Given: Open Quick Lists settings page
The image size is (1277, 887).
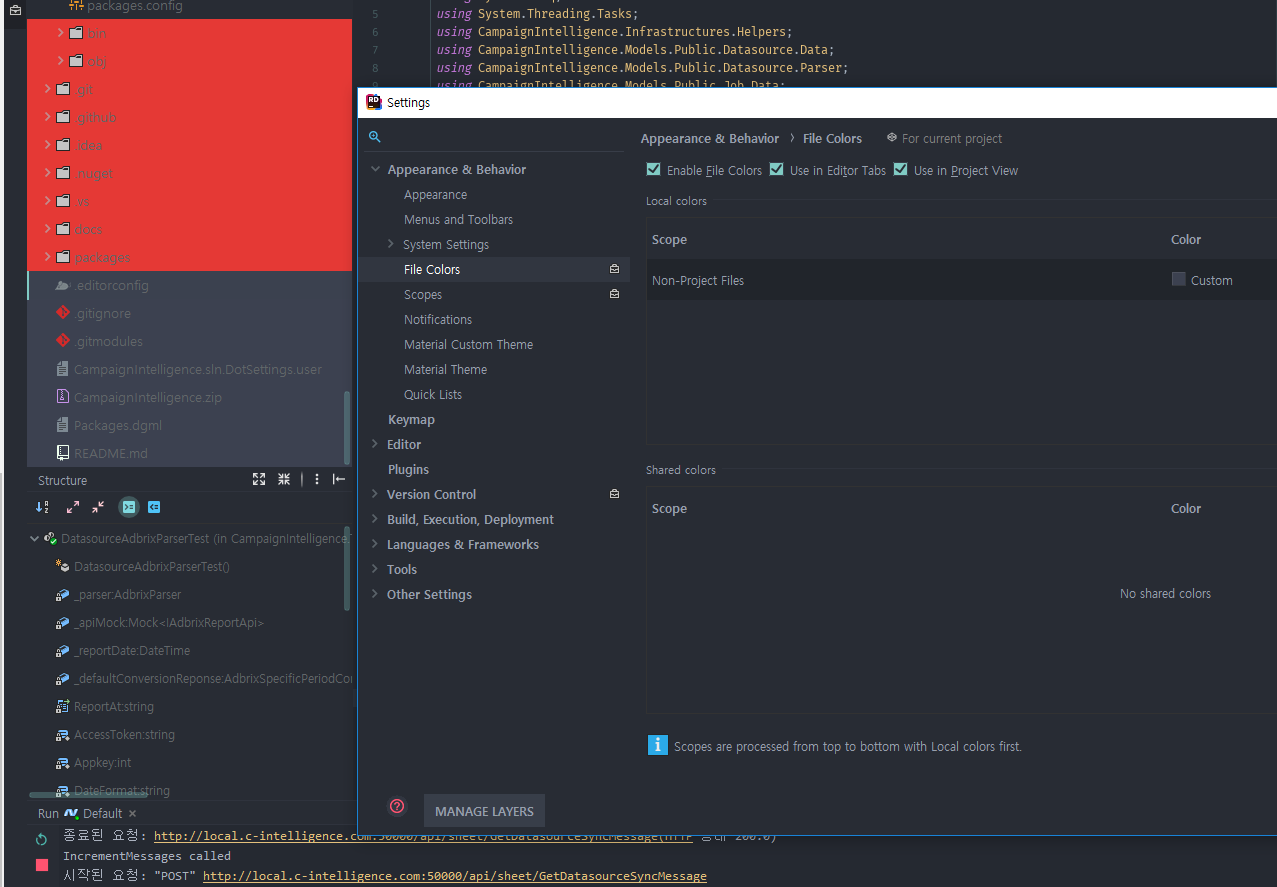Looking at the screenshot, I should coord(433,394).
